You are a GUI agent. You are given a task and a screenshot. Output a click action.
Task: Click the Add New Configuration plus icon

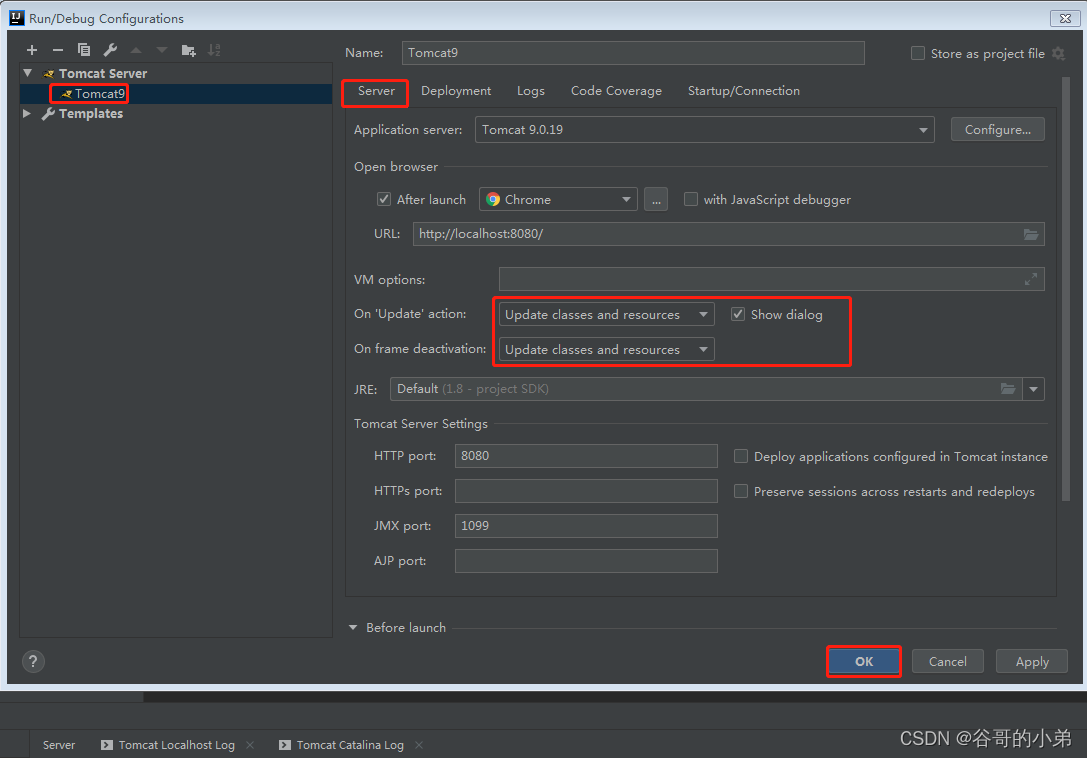(x=32, y=50)
